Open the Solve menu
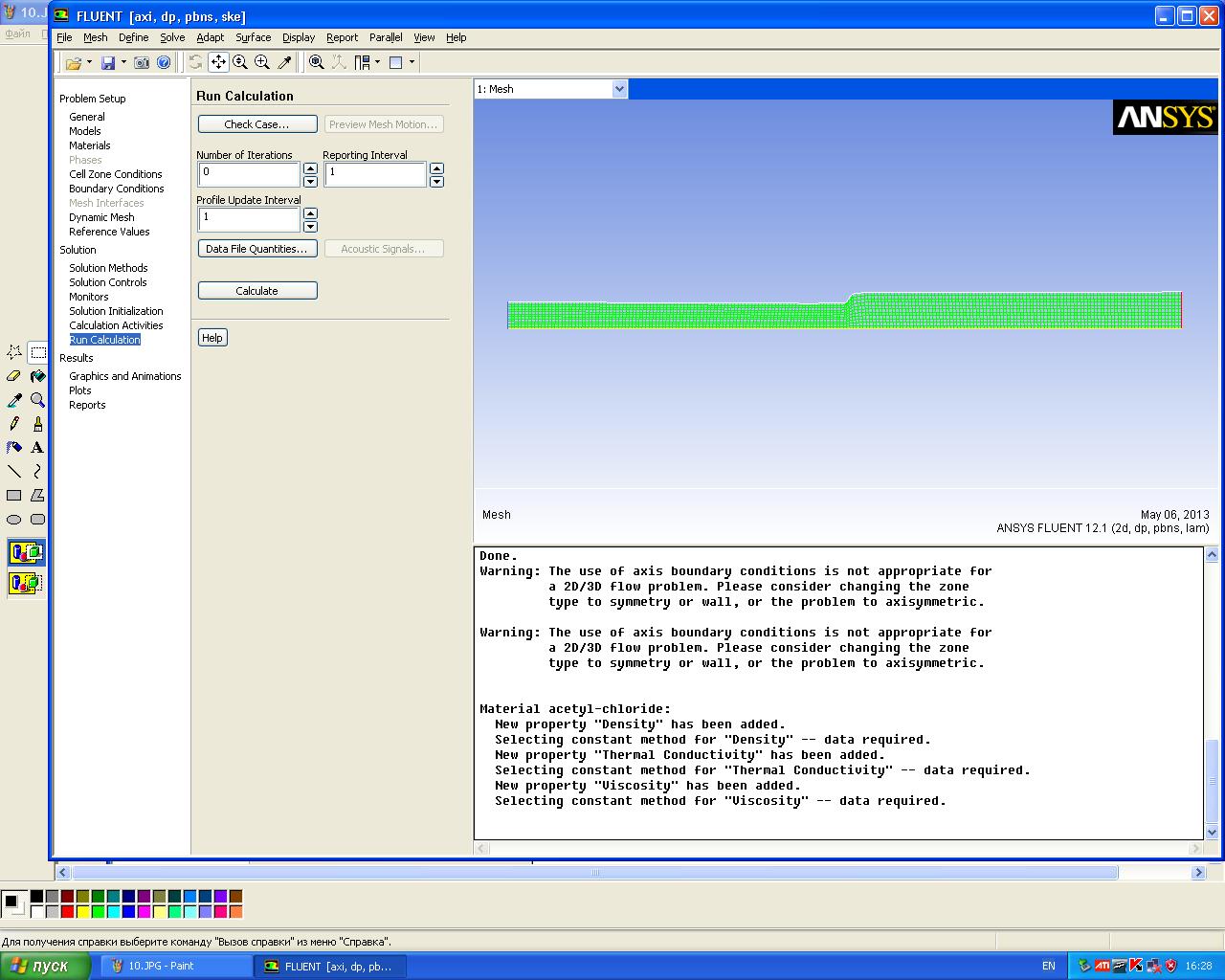Screen dimensions: 1225x980 coord(172,37)
